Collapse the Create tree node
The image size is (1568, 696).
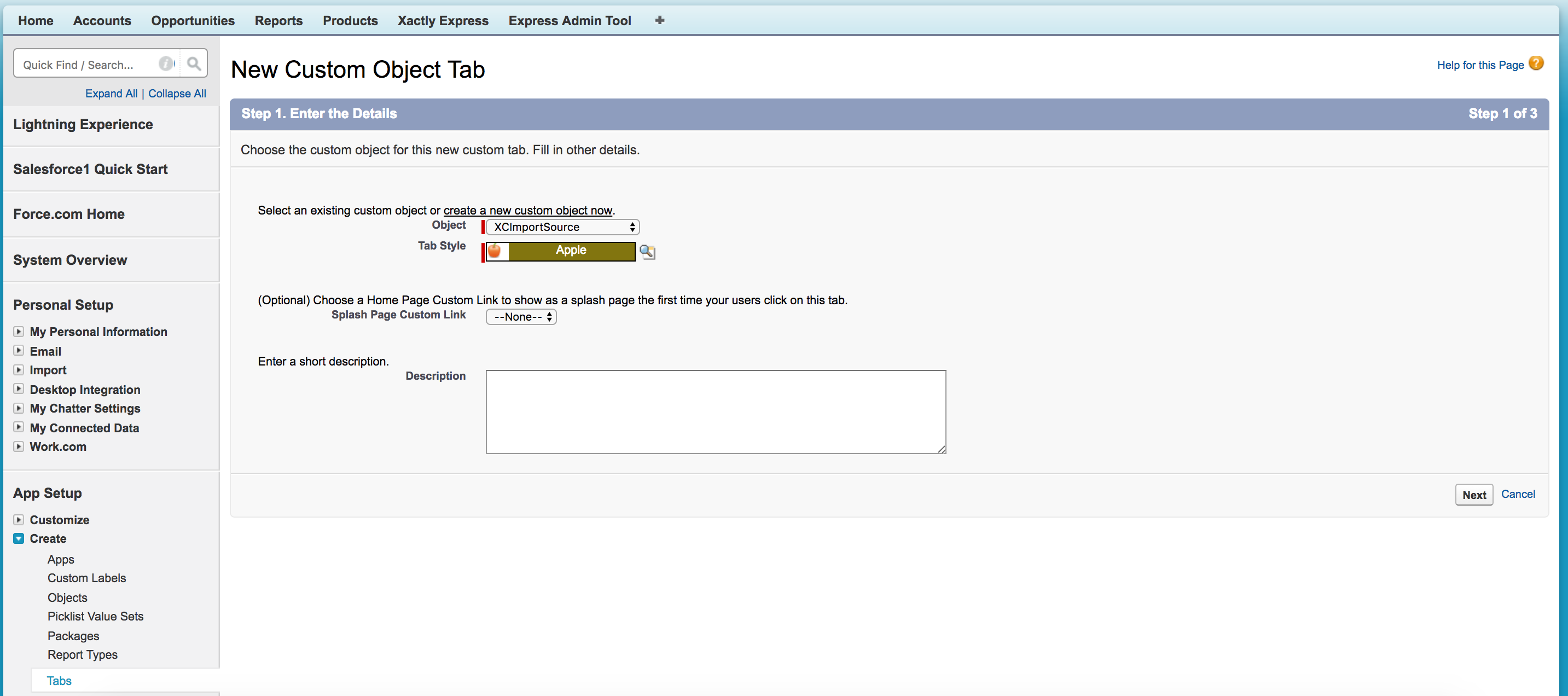coord(19,538)
